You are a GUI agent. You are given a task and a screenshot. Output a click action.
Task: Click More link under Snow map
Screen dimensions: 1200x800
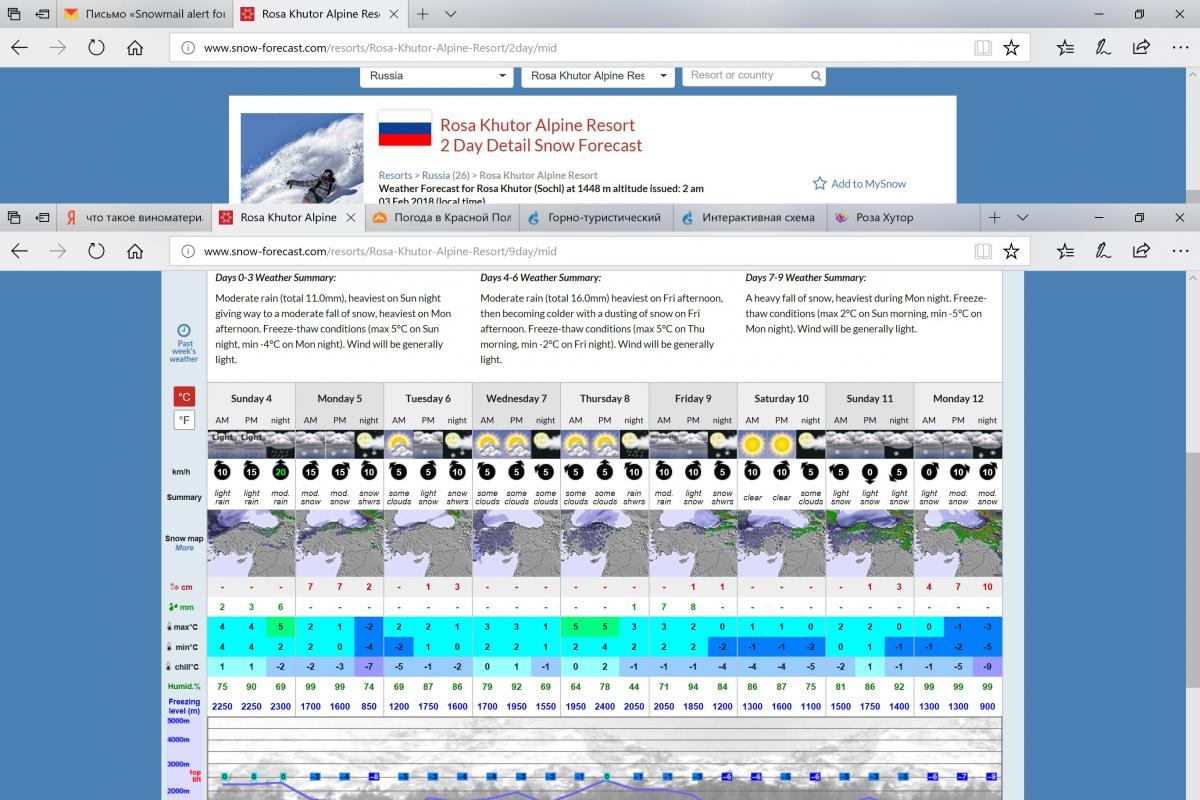[x=184, y=548]
